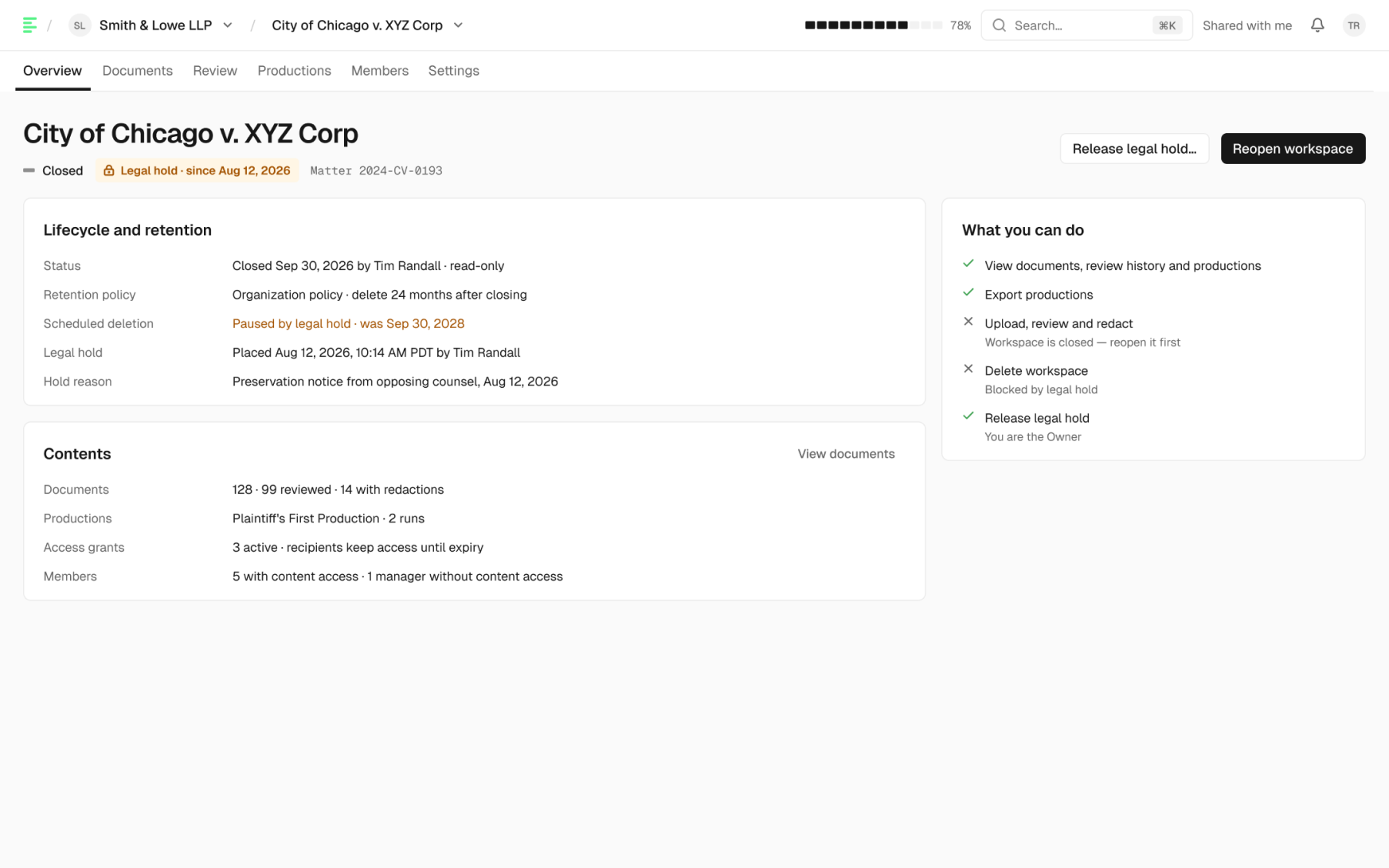
Task: Click checkmark beside Export productions
Action: click(x=968, y=293)
